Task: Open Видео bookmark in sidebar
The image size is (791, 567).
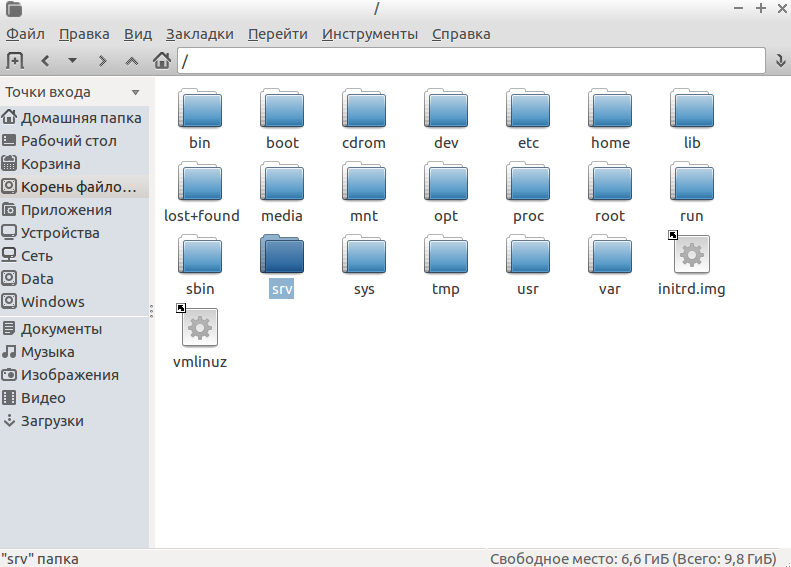Action: point(74,398)
